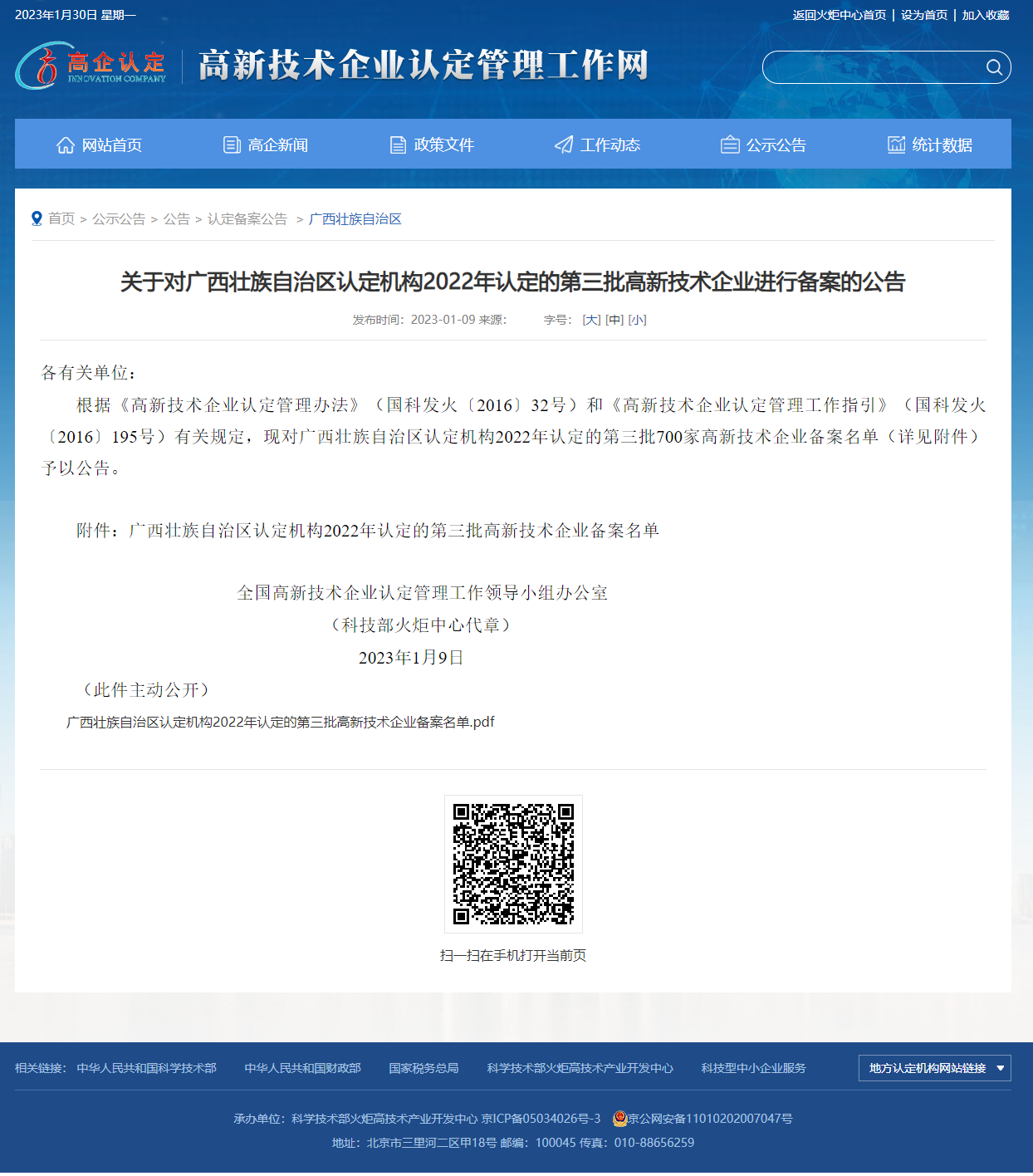Click the chart icon beside 统计数据
The width and height of the screenshot is (1033, 1176).
896,145
